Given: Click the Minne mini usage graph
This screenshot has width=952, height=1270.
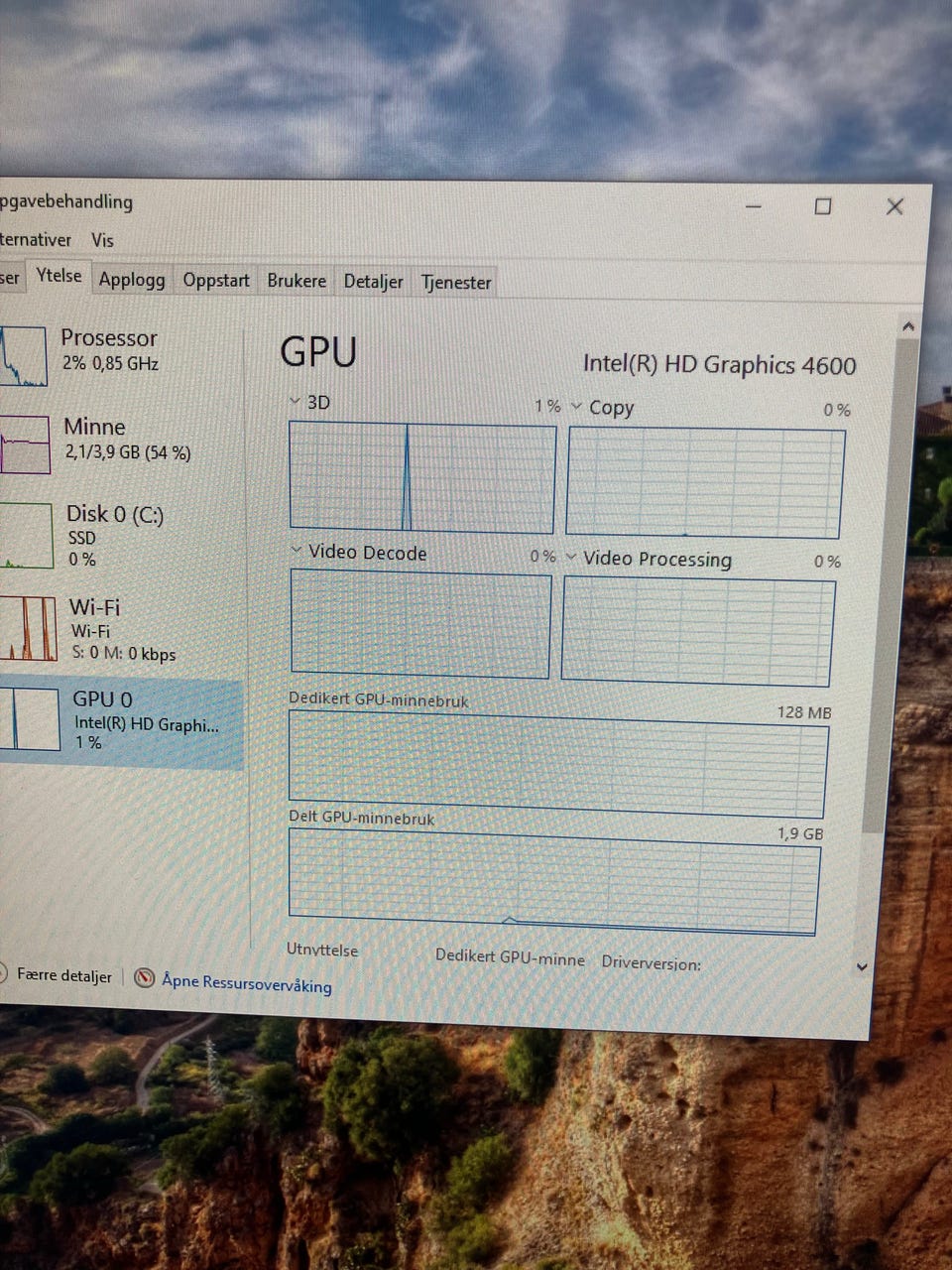Looking at the screenshot, I should coord(25,444).
